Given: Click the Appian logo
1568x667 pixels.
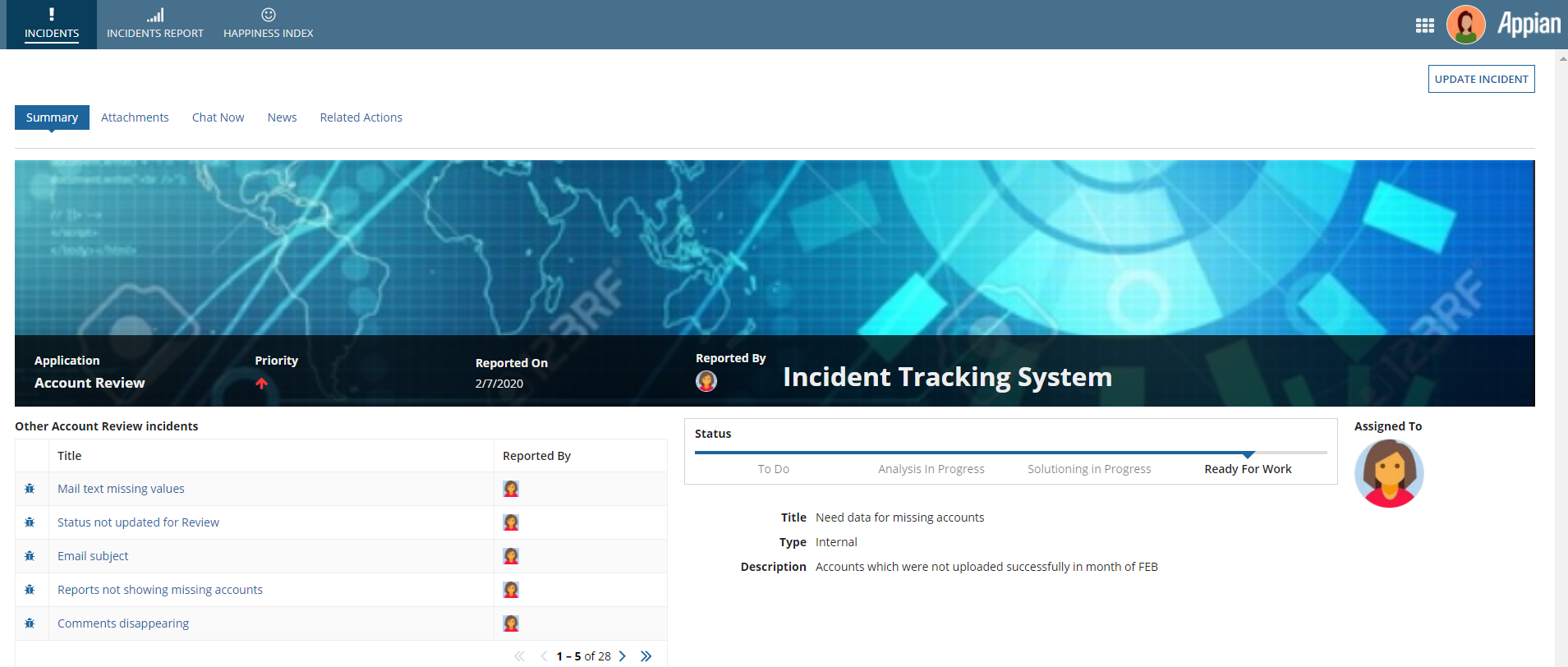Looking at the screenshot, I should (x=1529, y=24).
